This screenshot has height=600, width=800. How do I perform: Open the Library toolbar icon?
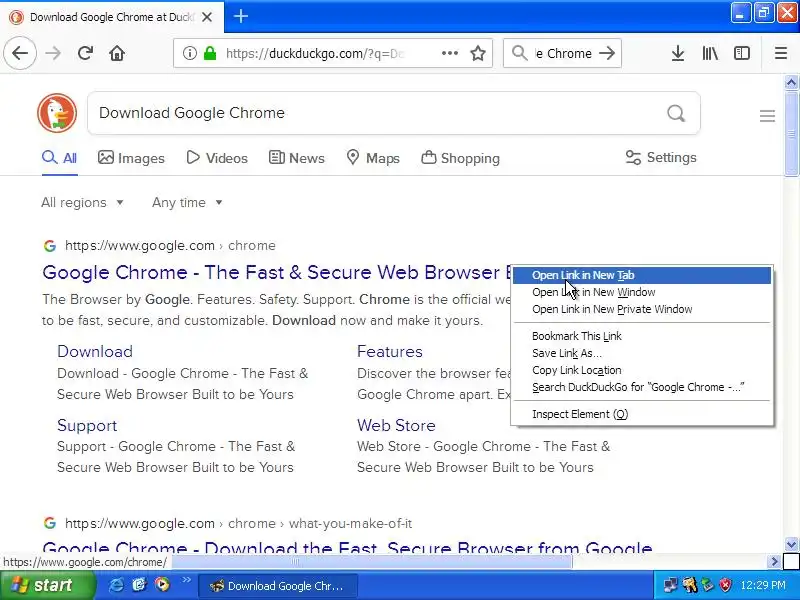tap(710, 53)
